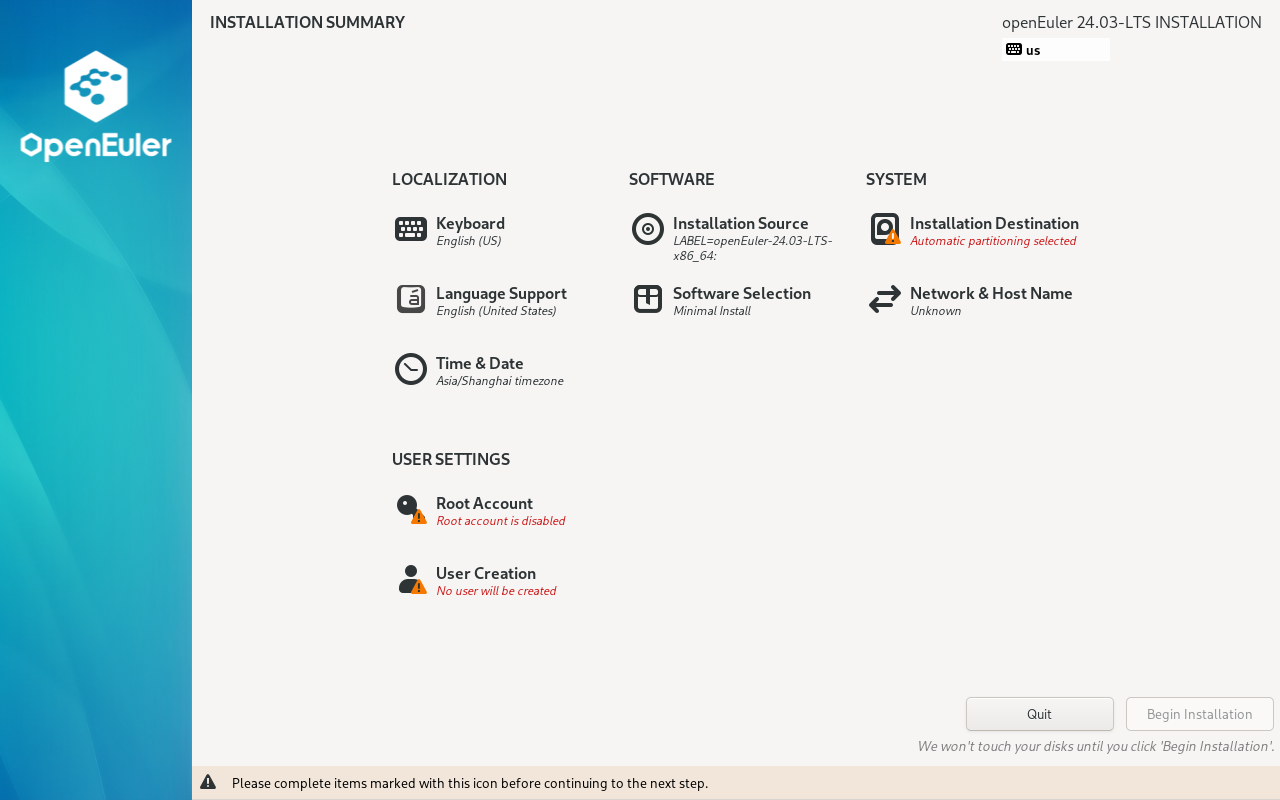Click the Asia/Shanghai timezone text

tap(499, 381)
